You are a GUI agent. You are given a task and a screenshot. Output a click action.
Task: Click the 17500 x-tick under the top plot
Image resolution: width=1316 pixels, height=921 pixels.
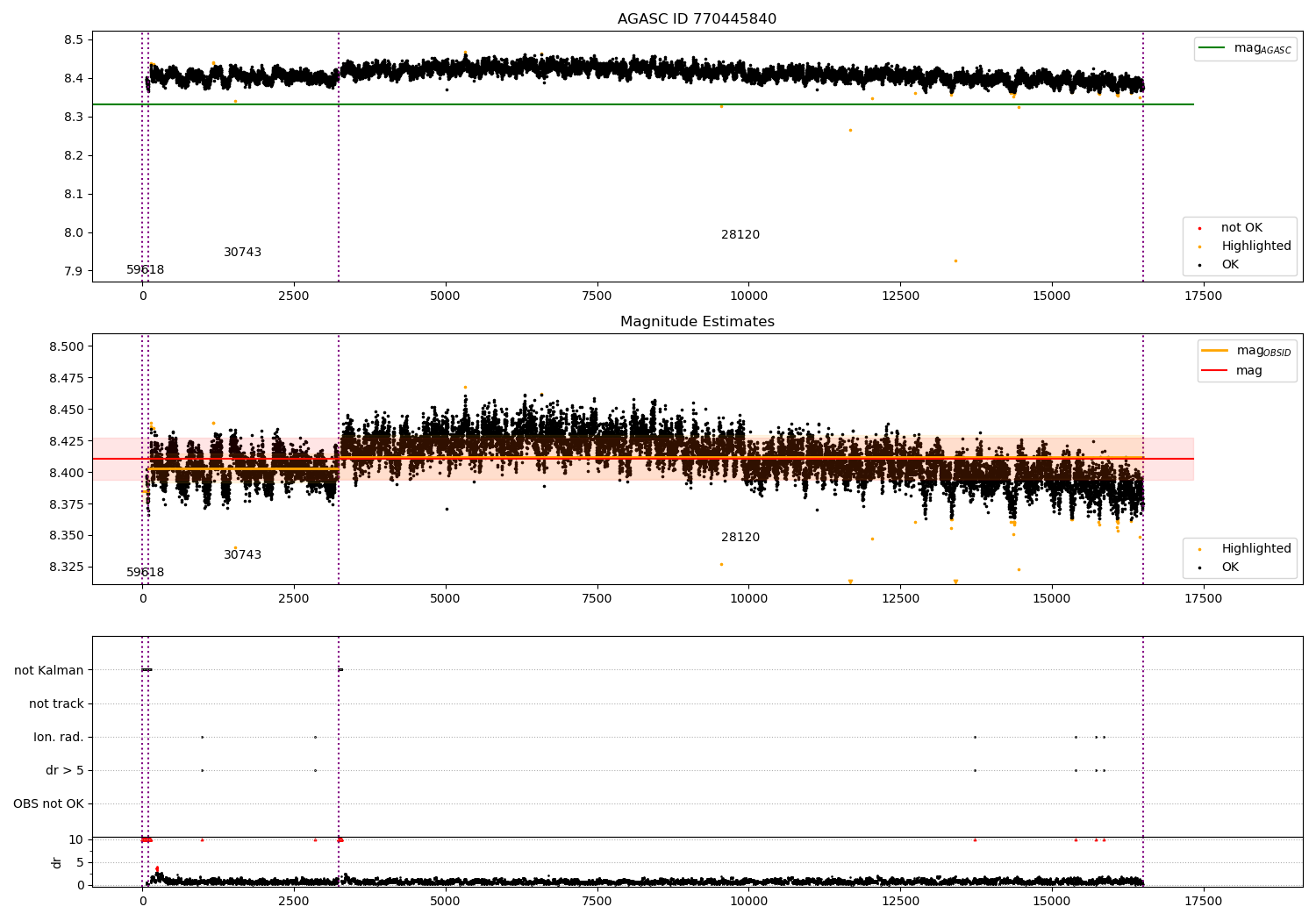click(1203, 296)
